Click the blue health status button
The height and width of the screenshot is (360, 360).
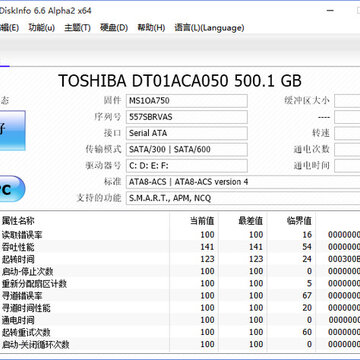tap(12, 130)
